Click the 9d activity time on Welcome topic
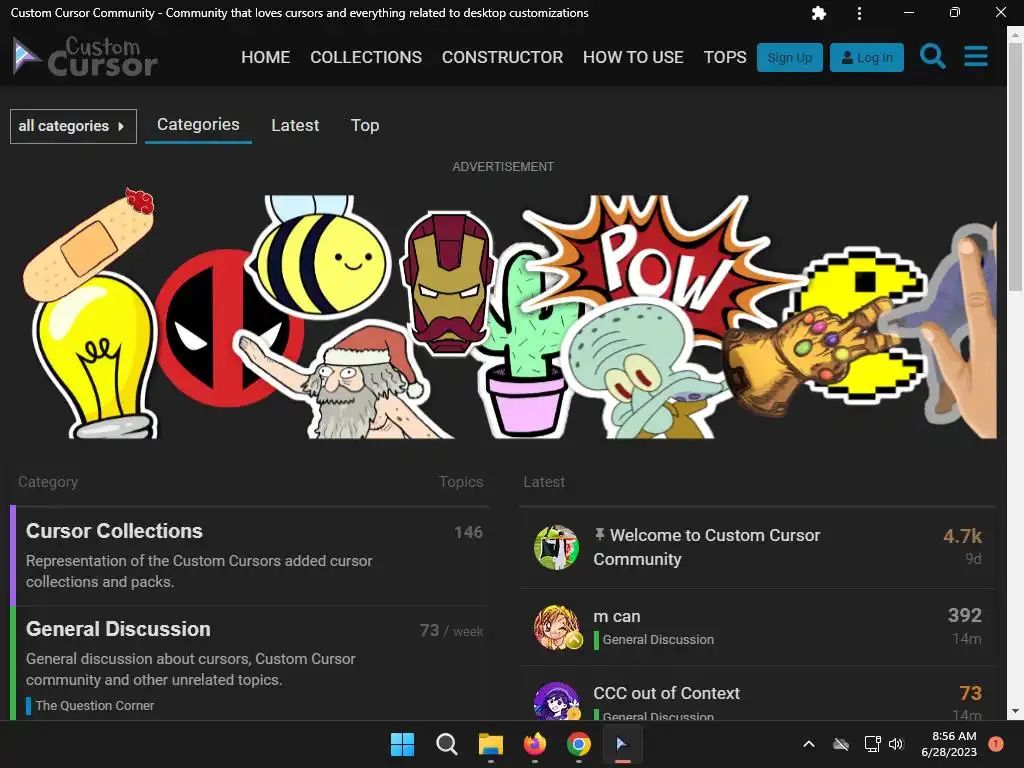The width and height of the screenshot is (1024, 768). pyautogui.click(x=973, y=559)
